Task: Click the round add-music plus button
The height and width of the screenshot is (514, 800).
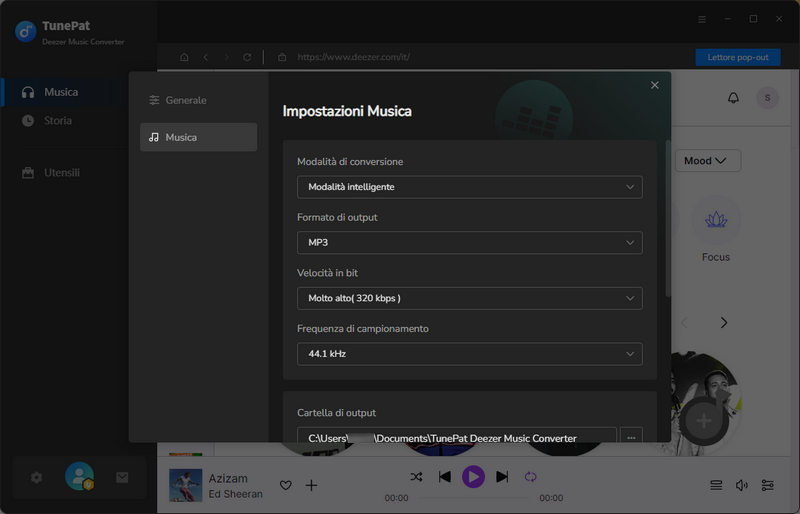Action: click(704, 421)
